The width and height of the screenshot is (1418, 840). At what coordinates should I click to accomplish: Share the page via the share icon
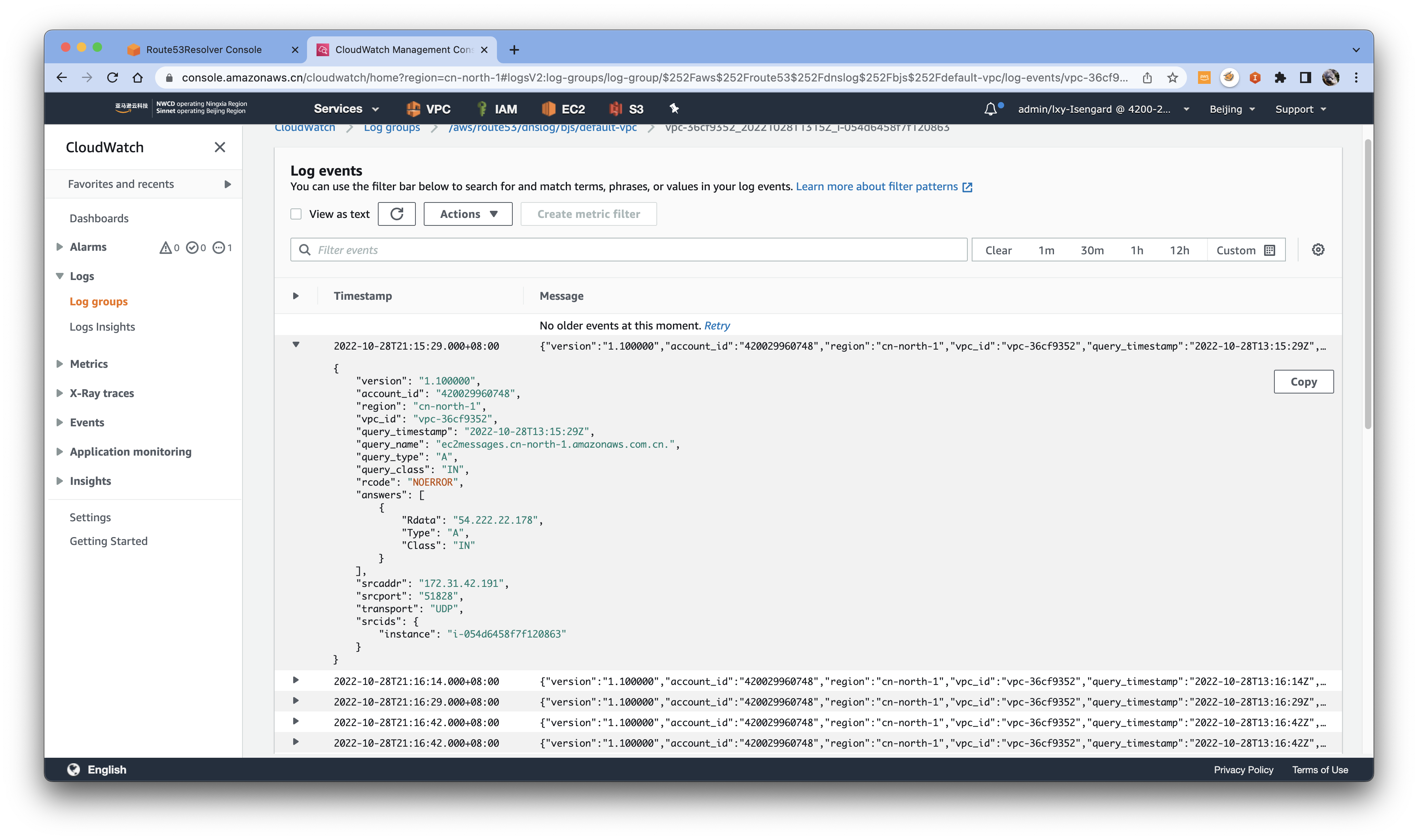[x=1147, y=78]
